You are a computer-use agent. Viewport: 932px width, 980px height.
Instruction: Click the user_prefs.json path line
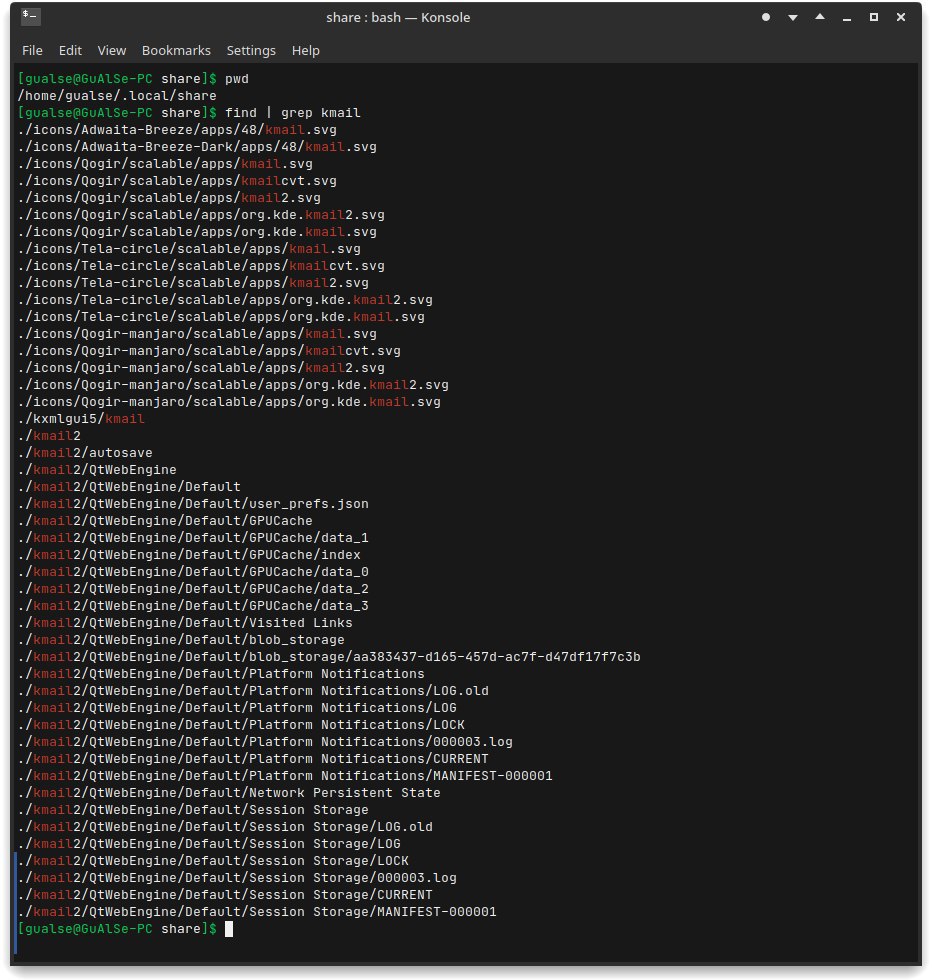(x=193, y=504)
